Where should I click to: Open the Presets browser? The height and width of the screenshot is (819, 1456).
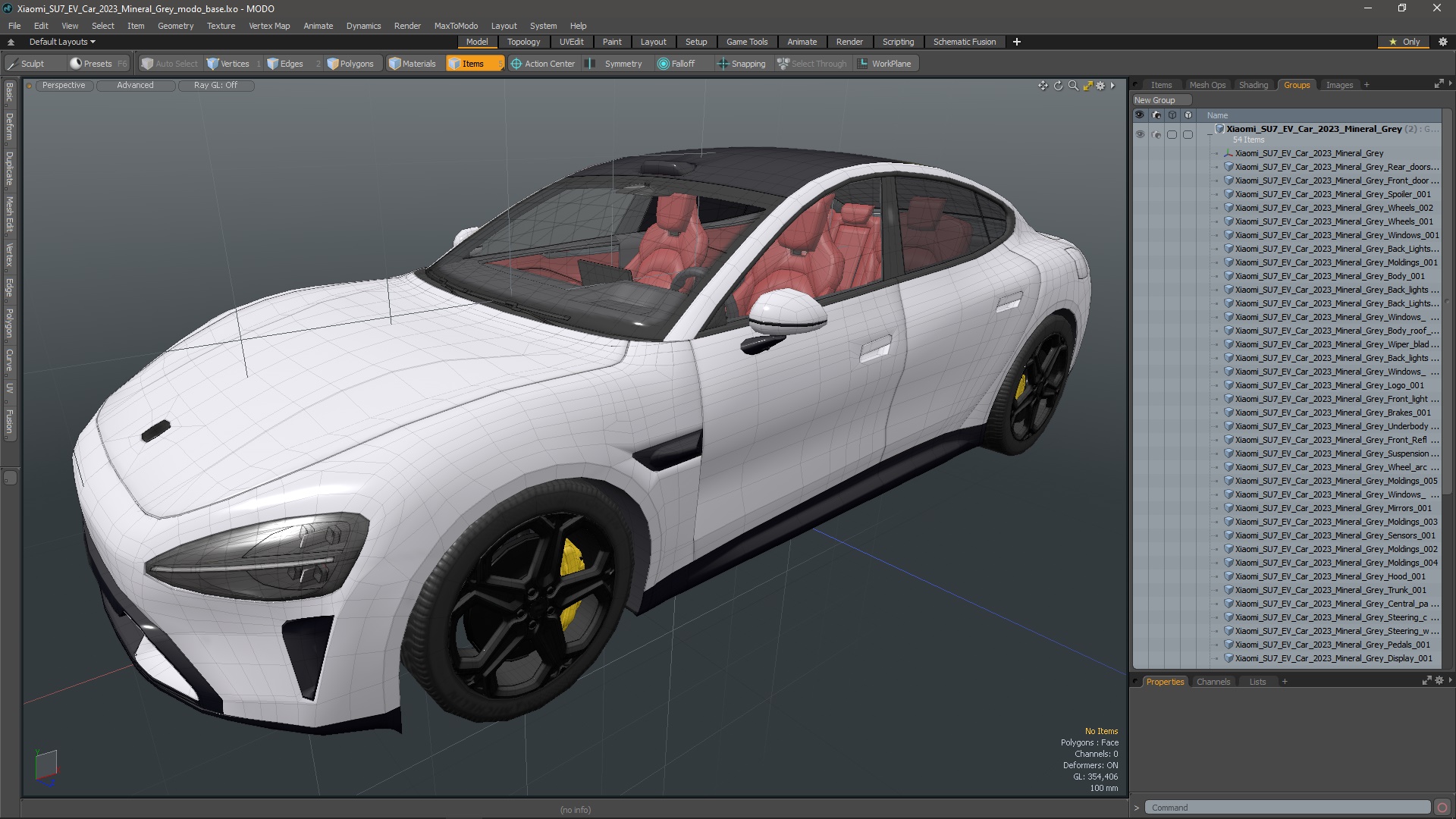[x=97, y=64]
